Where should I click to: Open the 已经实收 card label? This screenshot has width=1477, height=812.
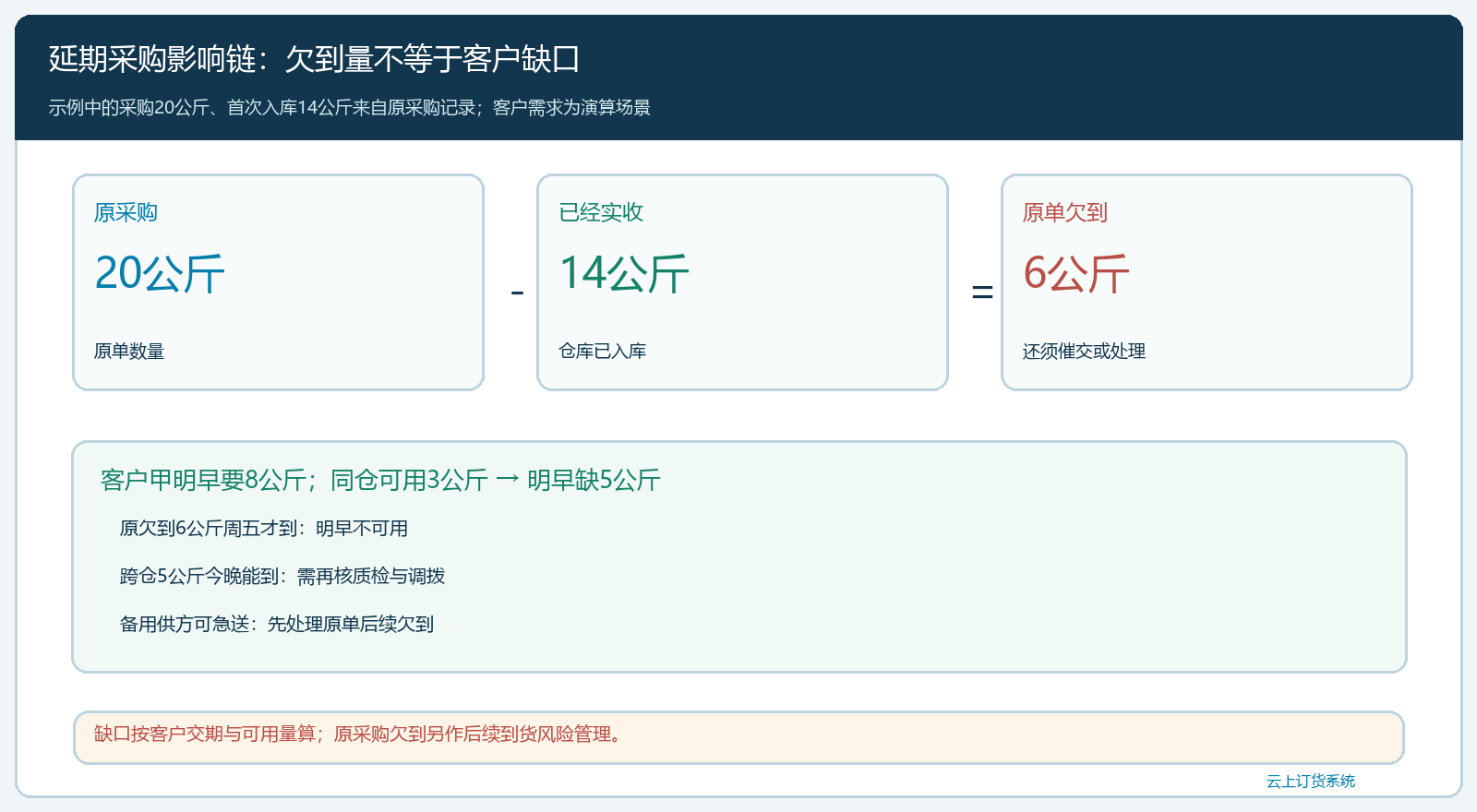601,212
